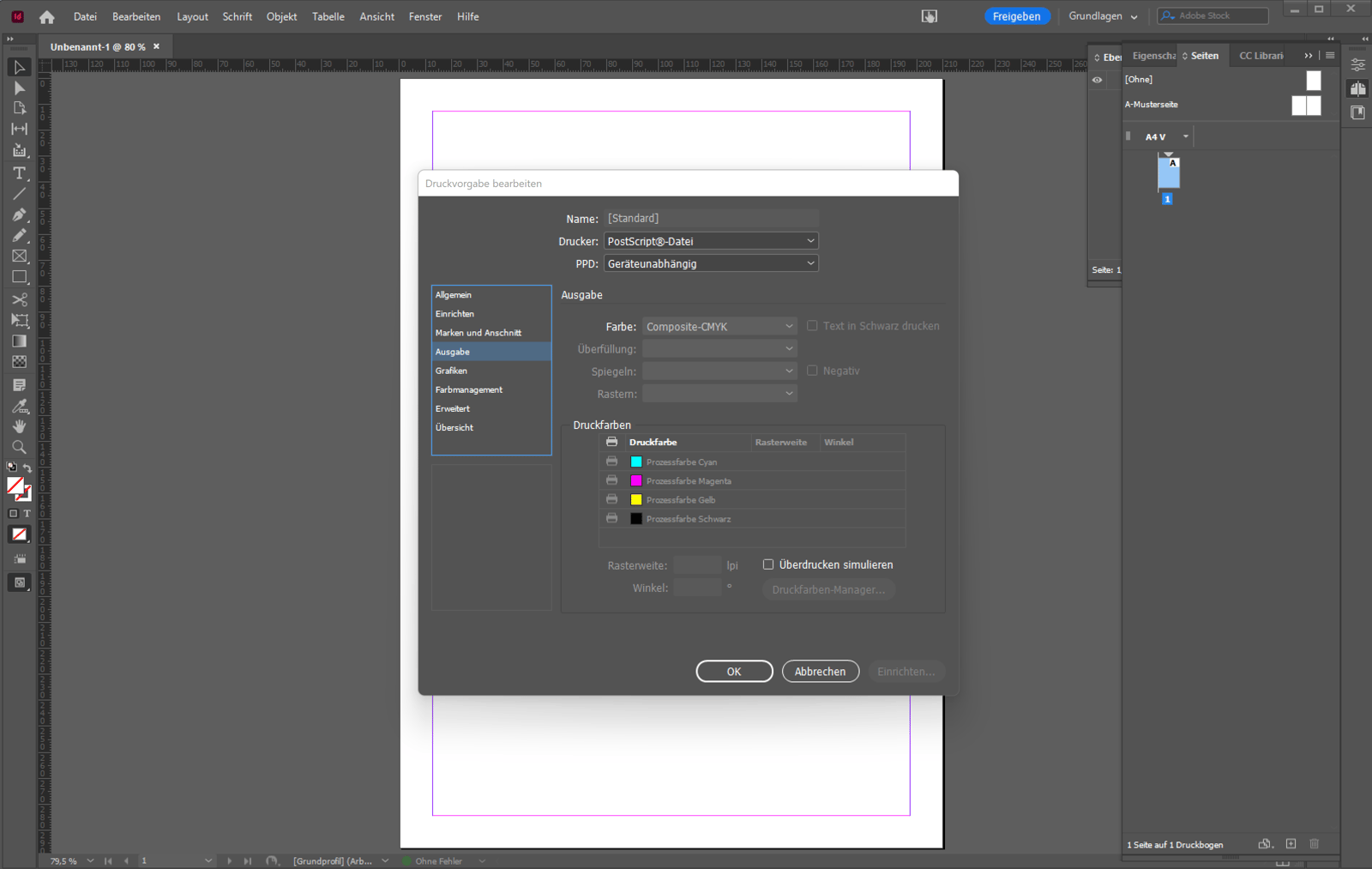Open the Farbe Composite-CMYK dropdown
The image size is (1372, 869).
(719, 326)
